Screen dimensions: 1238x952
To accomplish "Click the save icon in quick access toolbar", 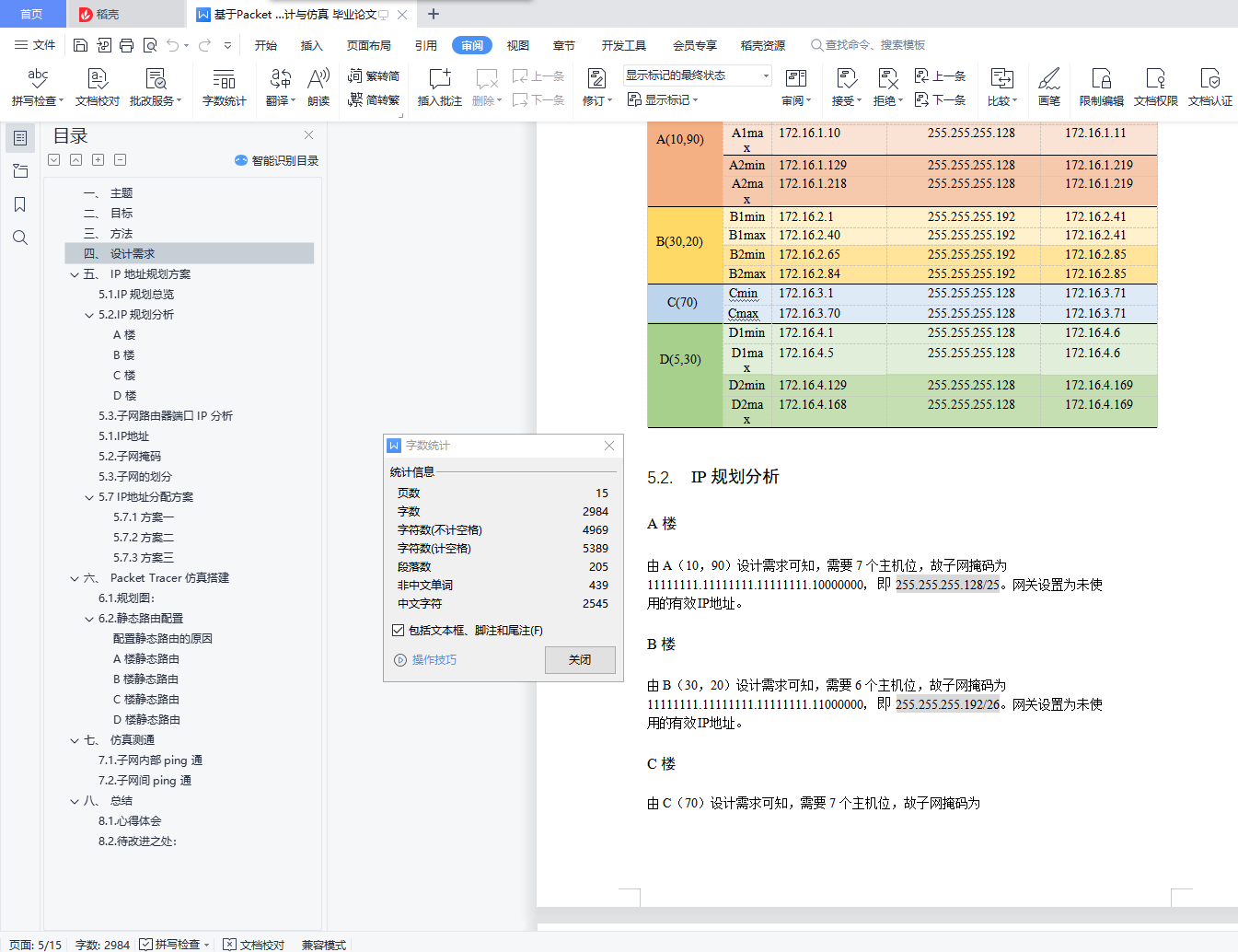I will point(81,45).
